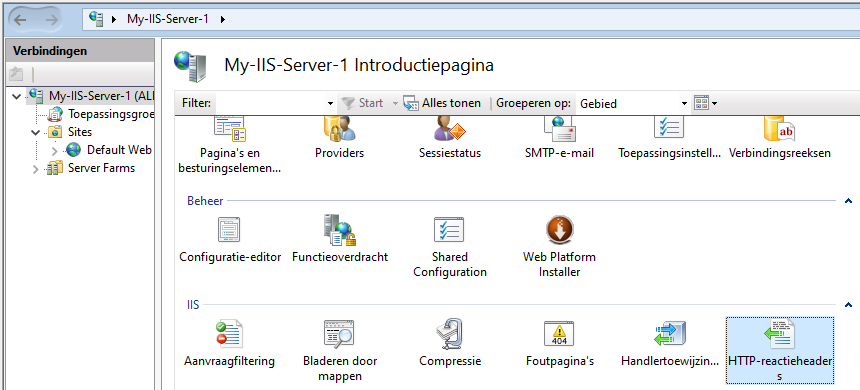Collapse the My-IIS-Server-1 tree node

(17, 96)
